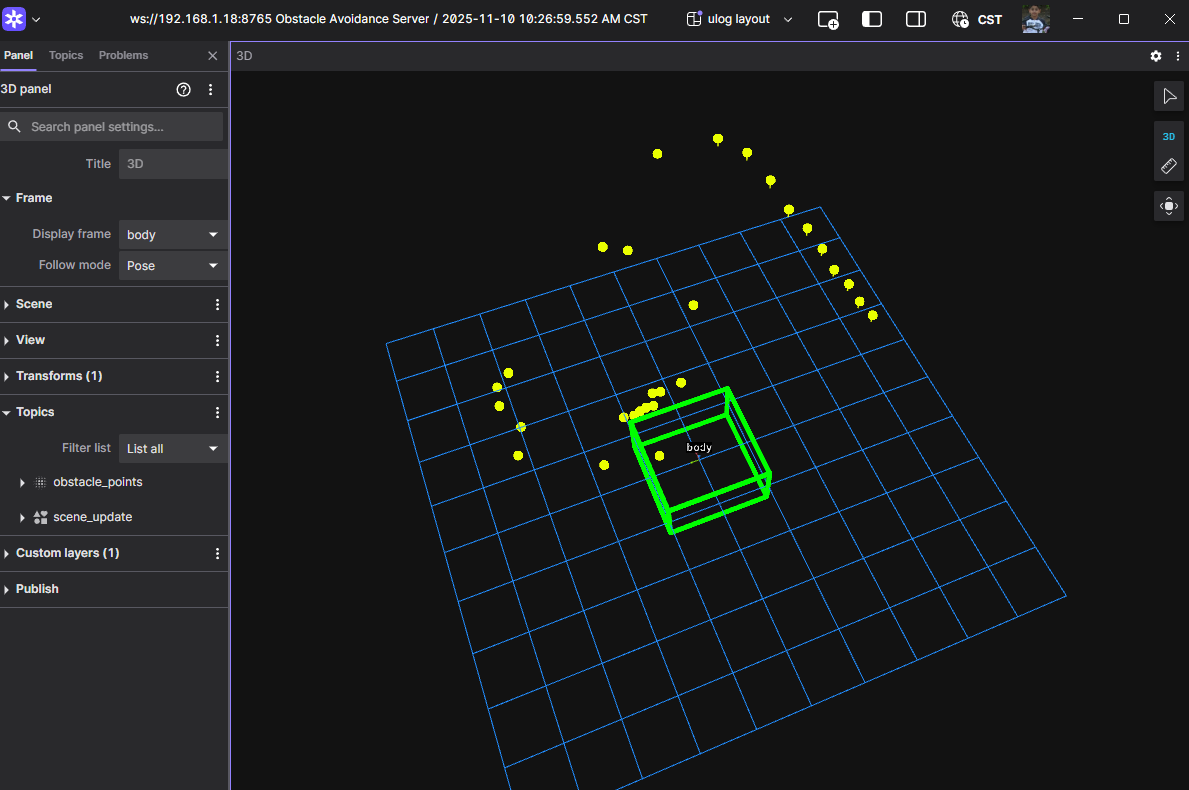Image resolution: width=1189 pixels, height=790 pixels.
Task: Click the Foxglove app logo menu
Action: tap(14, 19)
